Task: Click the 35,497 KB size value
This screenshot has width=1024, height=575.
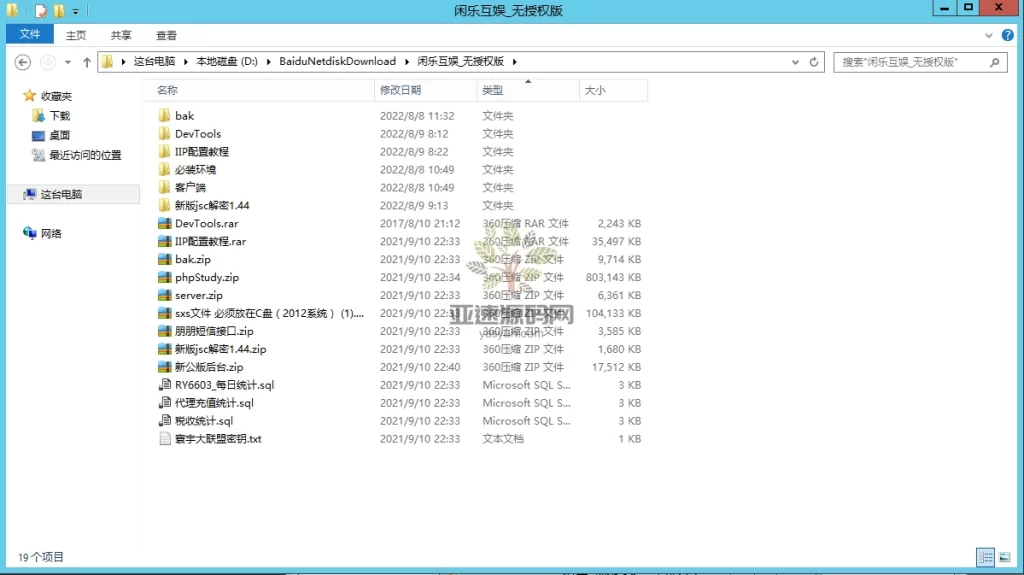Action: [x=616, y=241]
